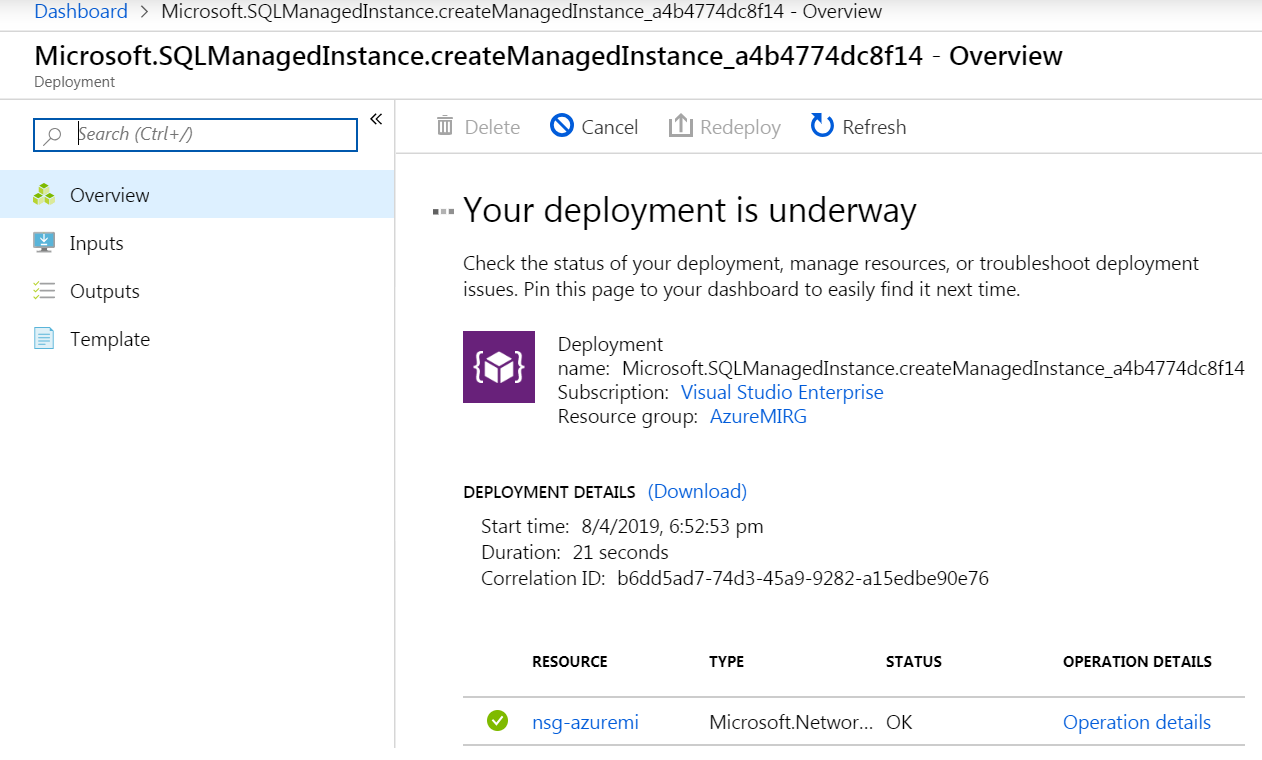1262x760 pixels.
Task: Click the Inputs monitor icon in sidebar
Action: click(x=44, y=243)
